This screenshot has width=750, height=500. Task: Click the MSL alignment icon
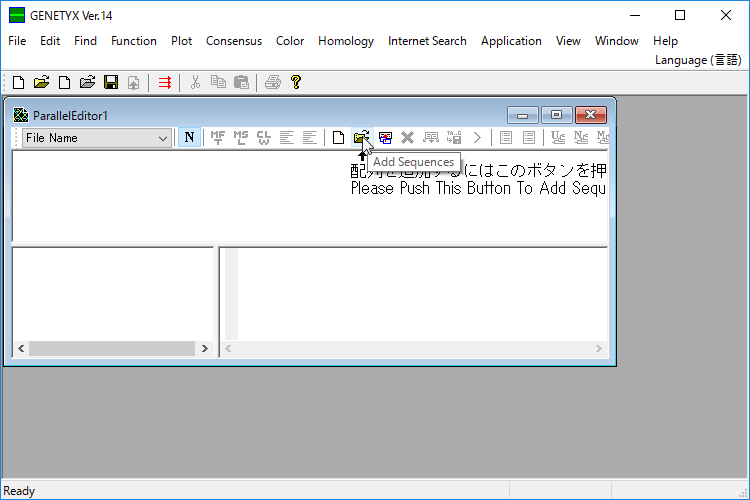(x=241, y=138)
